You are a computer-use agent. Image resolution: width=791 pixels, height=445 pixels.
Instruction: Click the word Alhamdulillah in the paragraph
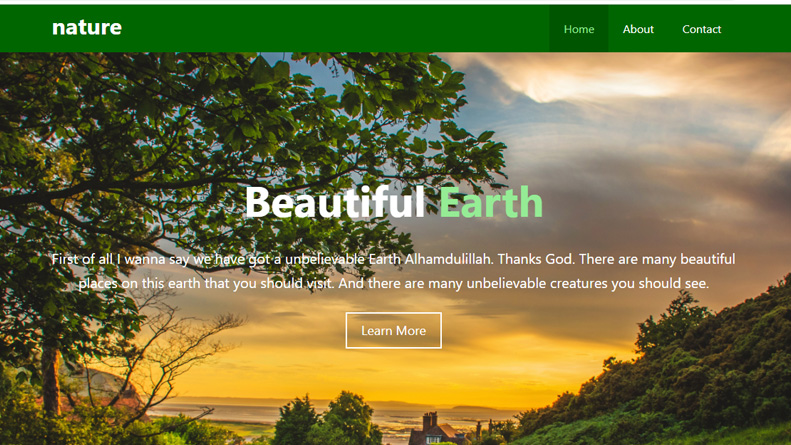click(x=448, y=259)
